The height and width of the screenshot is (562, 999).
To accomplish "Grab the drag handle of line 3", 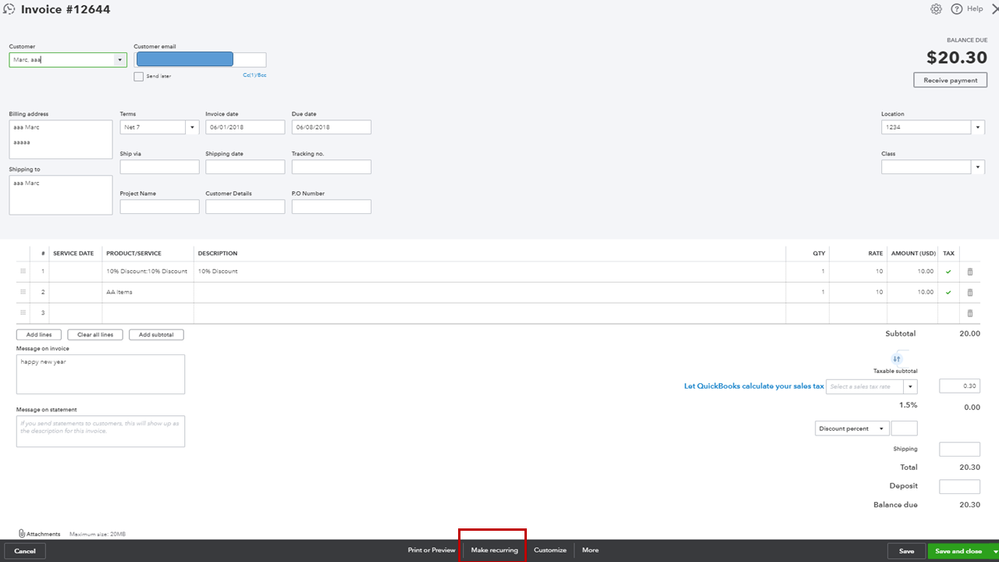I will tap(23, 312).
